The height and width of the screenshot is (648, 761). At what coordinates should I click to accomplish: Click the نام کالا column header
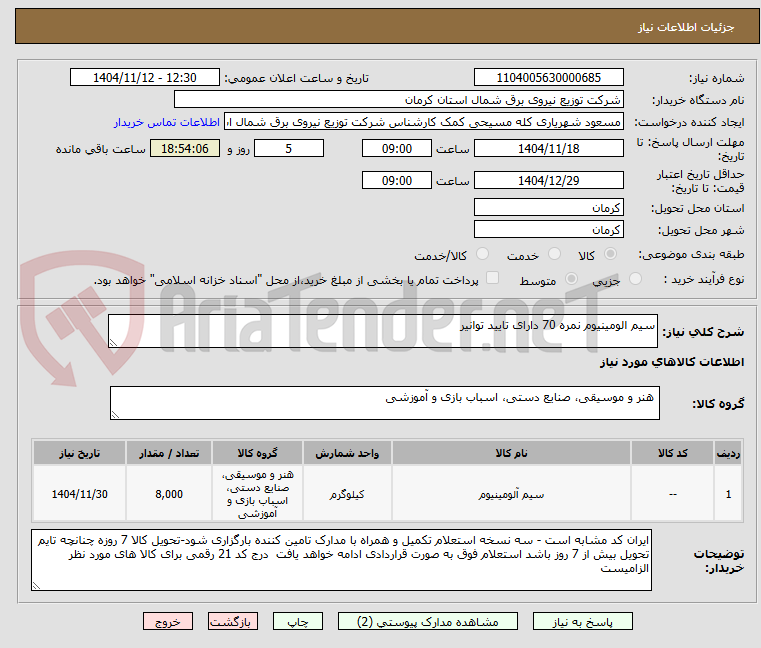point(511,453)
